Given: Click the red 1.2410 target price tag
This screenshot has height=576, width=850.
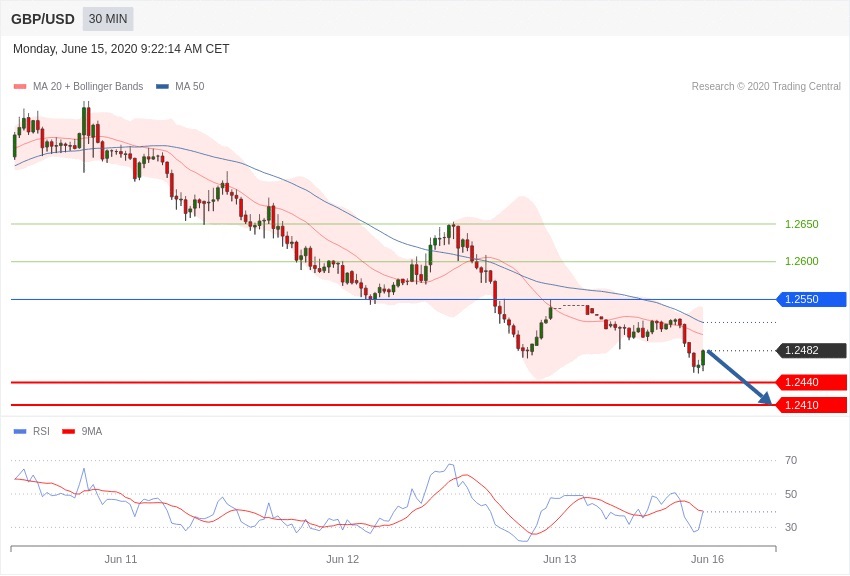Looking at the screenshot, I should 812,405.
